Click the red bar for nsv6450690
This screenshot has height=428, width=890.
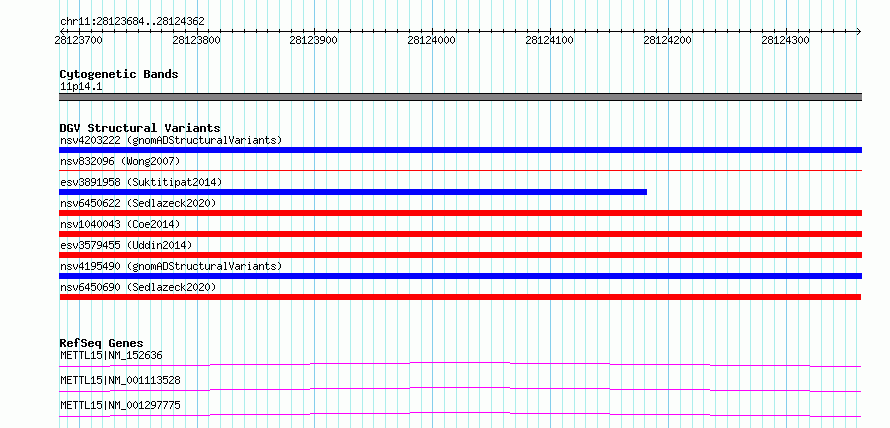click(460, 297)
